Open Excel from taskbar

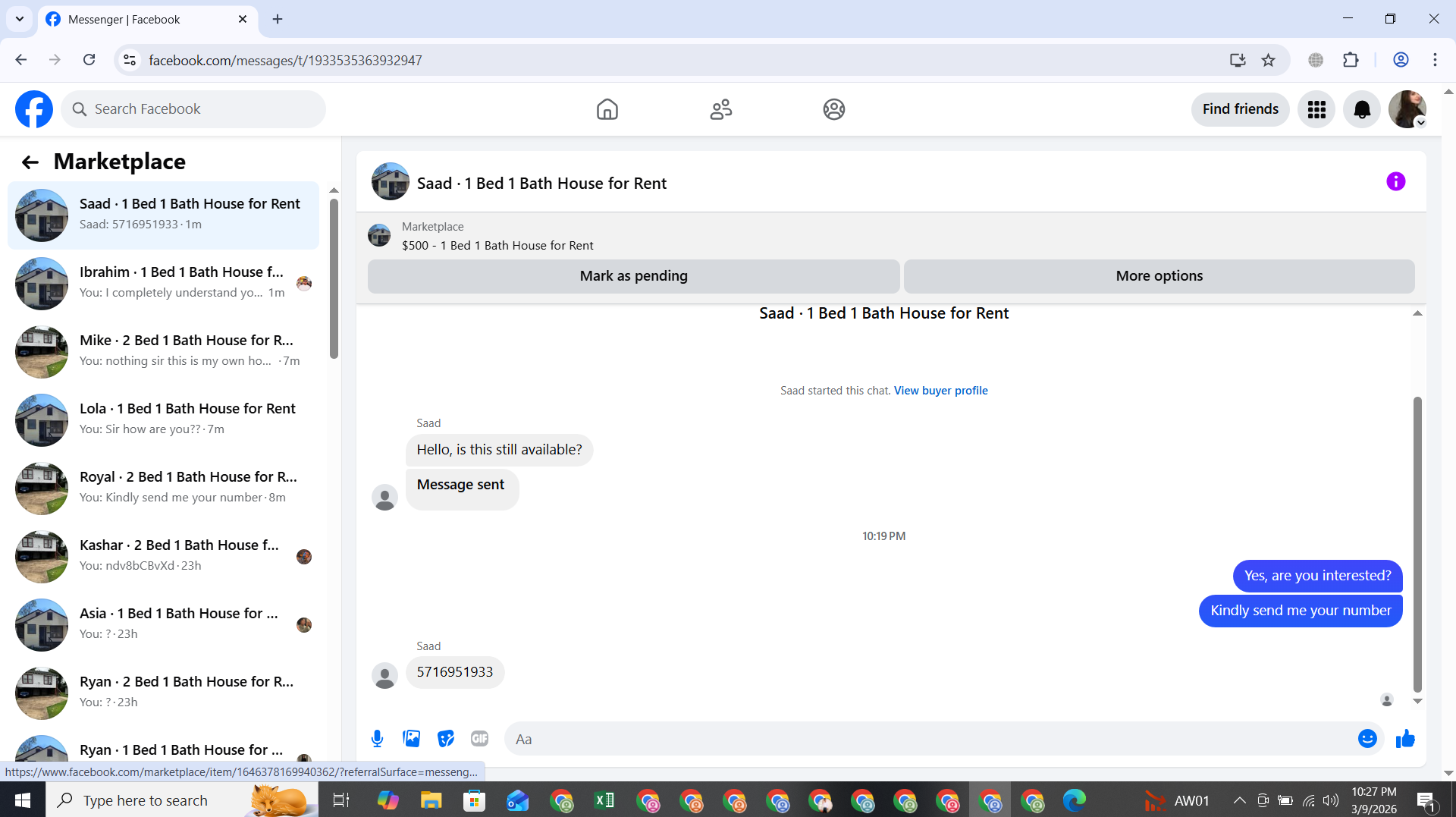point(604,800)
